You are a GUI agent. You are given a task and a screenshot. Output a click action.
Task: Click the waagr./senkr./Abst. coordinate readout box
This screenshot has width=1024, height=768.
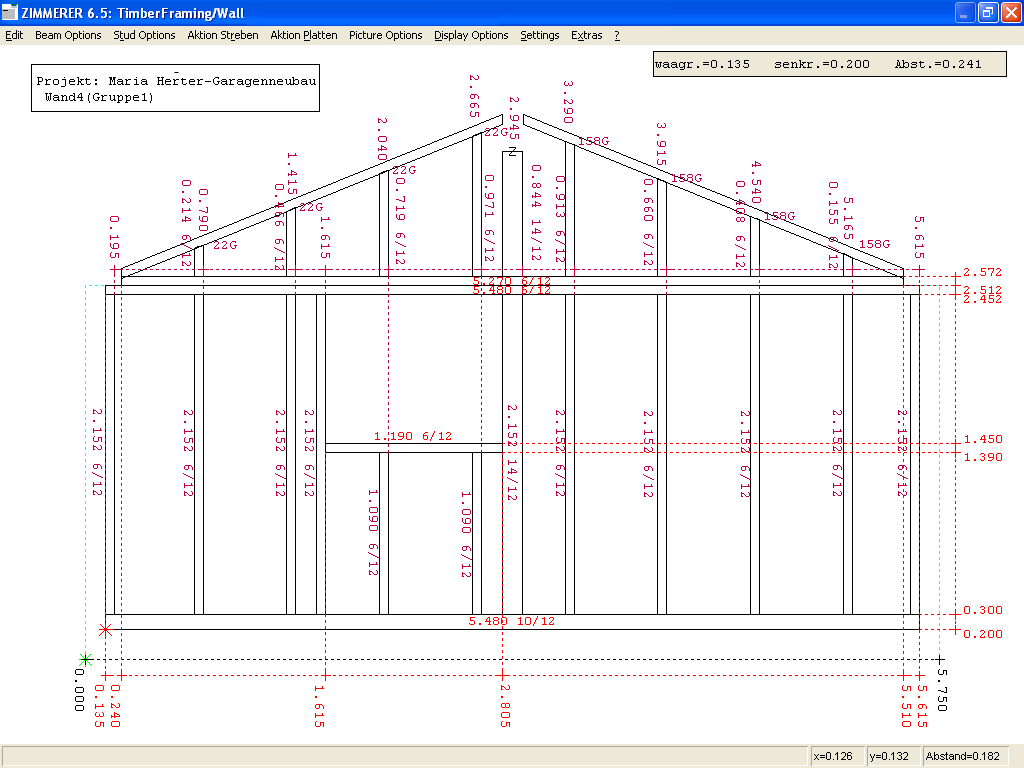point(815,64)
